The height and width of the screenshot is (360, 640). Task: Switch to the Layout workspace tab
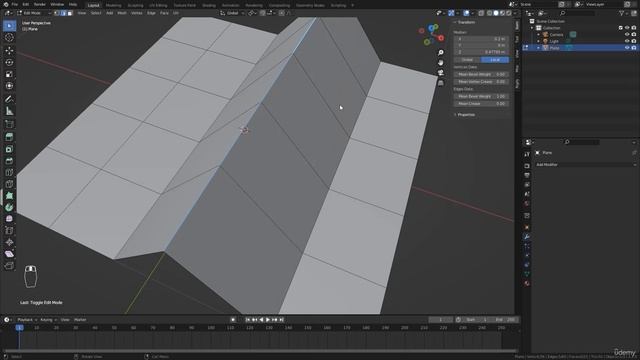point(93,5)
